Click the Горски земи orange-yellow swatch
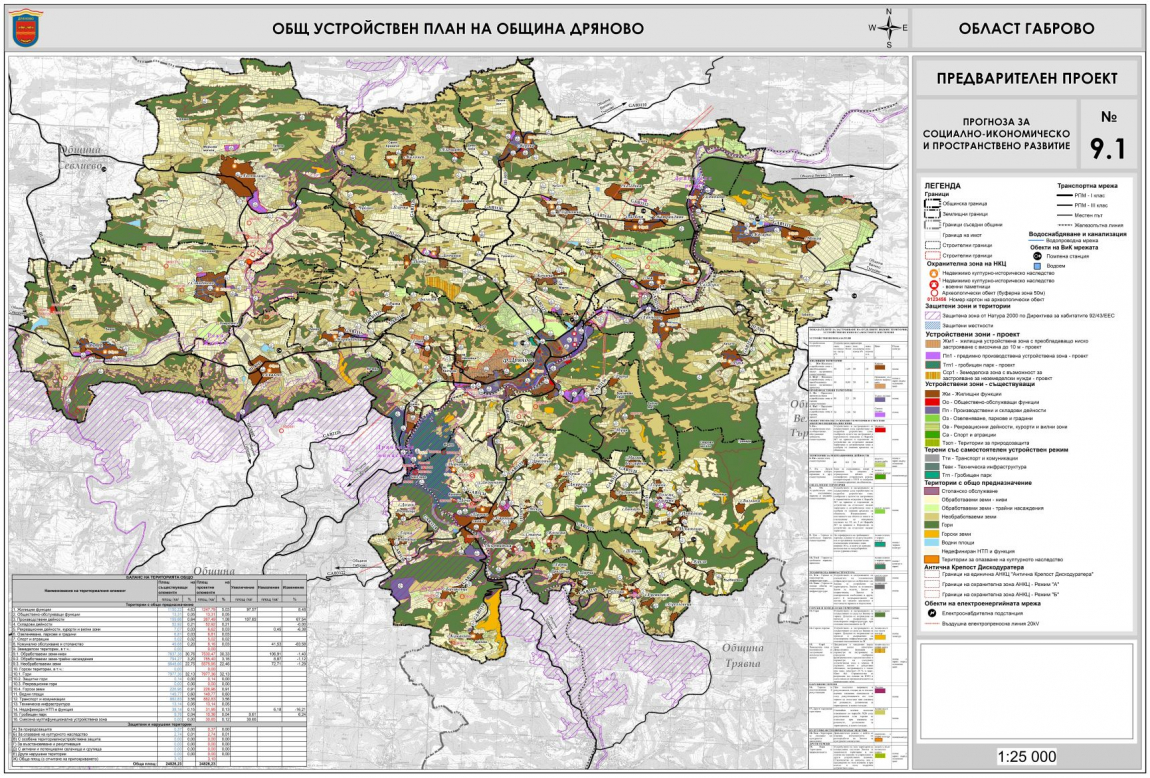 pyautogui.click(x=932, y=534)
